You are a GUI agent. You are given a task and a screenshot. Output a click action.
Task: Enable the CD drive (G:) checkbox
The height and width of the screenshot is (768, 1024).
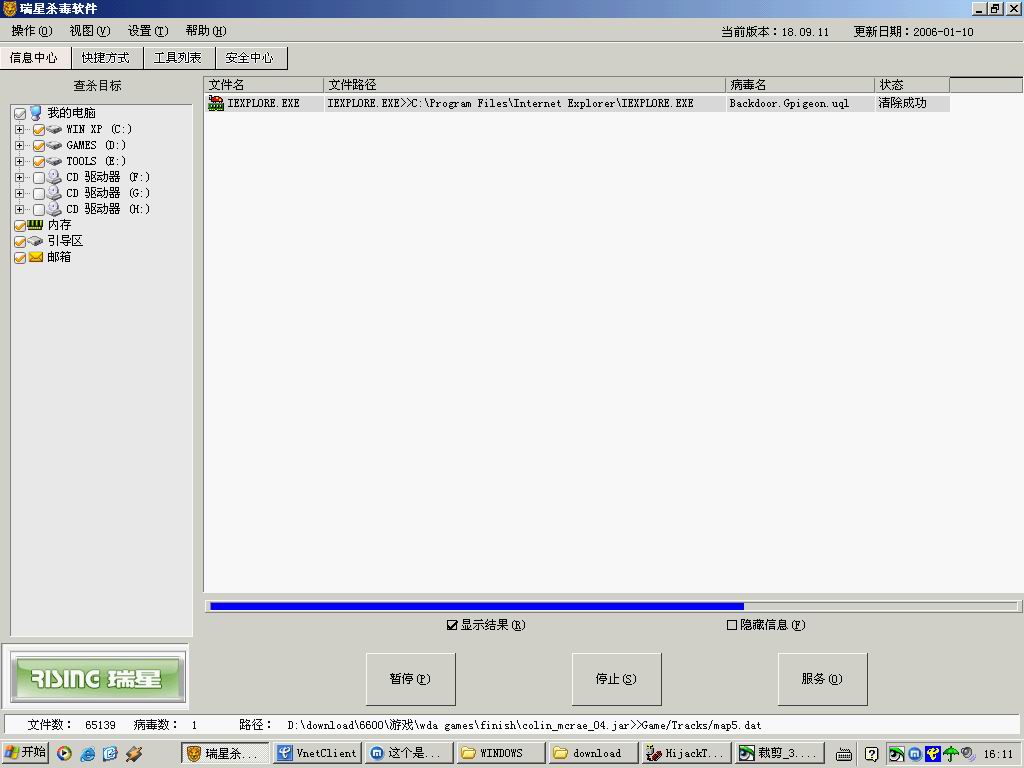click(x=39, y=193)
